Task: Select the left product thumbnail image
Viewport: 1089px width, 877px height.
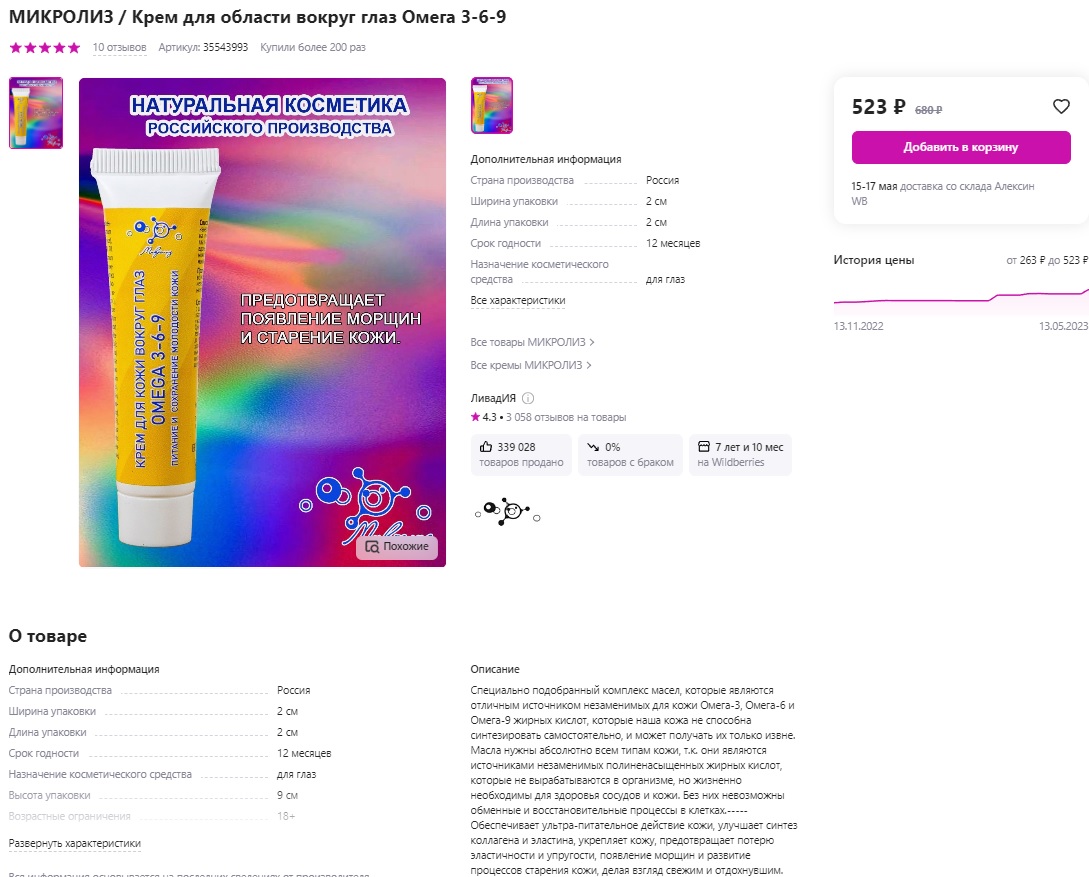Action: (x=36, y=113)
